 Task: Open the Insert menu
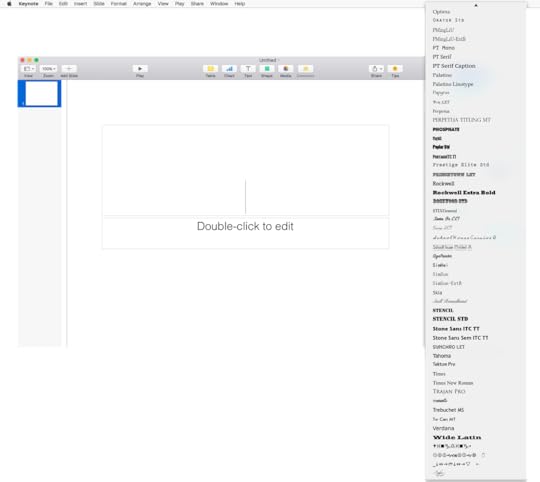(81, 4)
